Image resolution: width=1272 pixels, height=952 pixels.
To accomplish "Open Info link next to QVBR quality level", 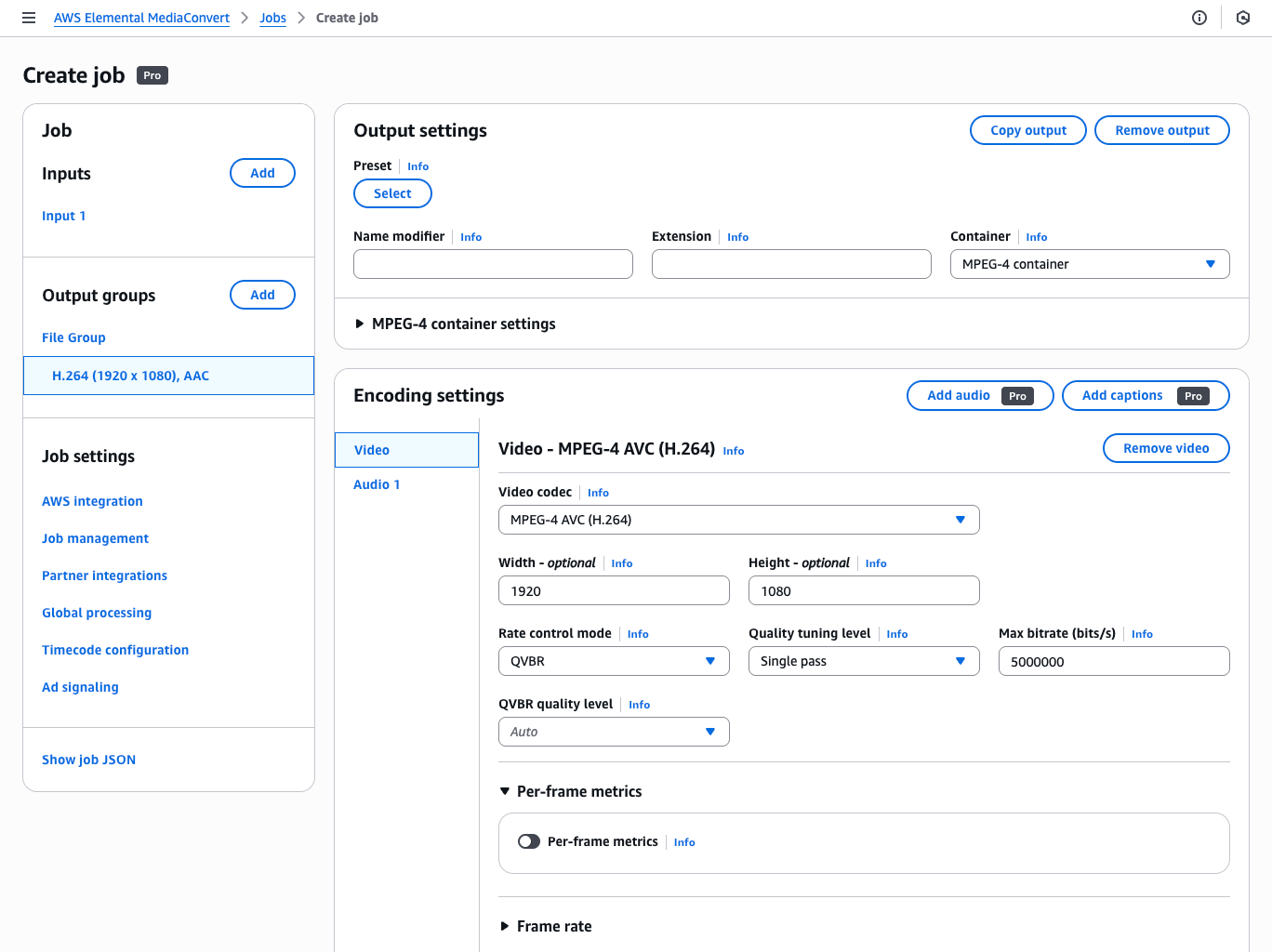I will 639,705.
